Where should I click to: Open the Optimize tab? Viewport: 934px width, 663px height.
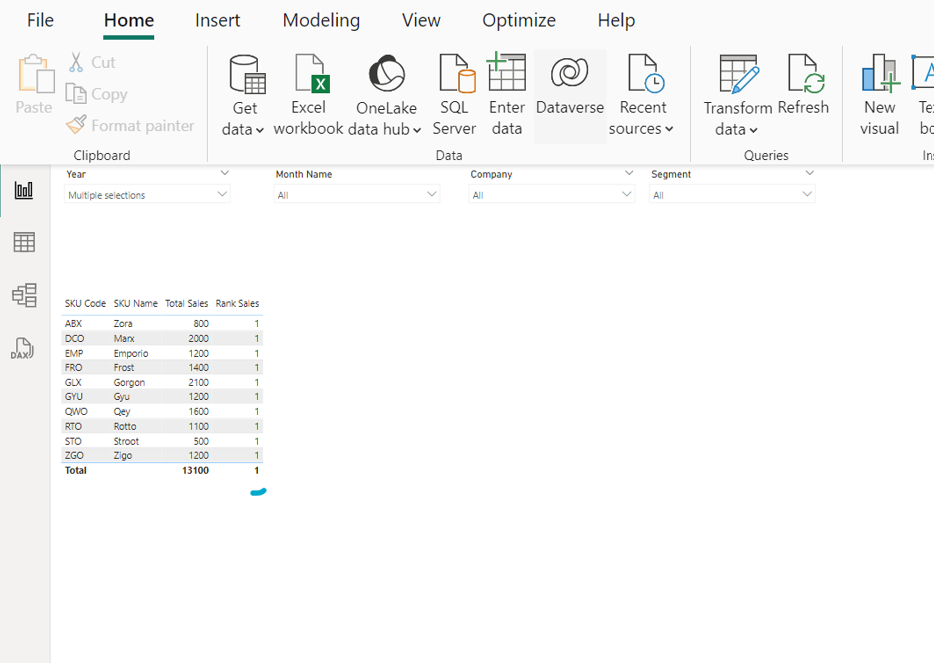coord(519,20)
